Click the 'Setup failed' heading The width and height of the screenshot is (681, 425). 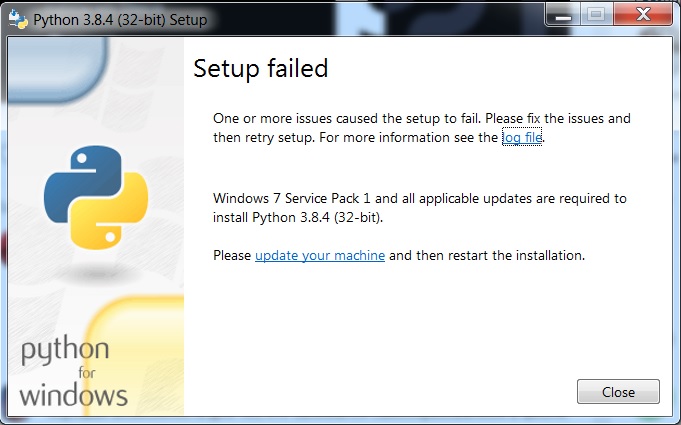pos(260,69)
